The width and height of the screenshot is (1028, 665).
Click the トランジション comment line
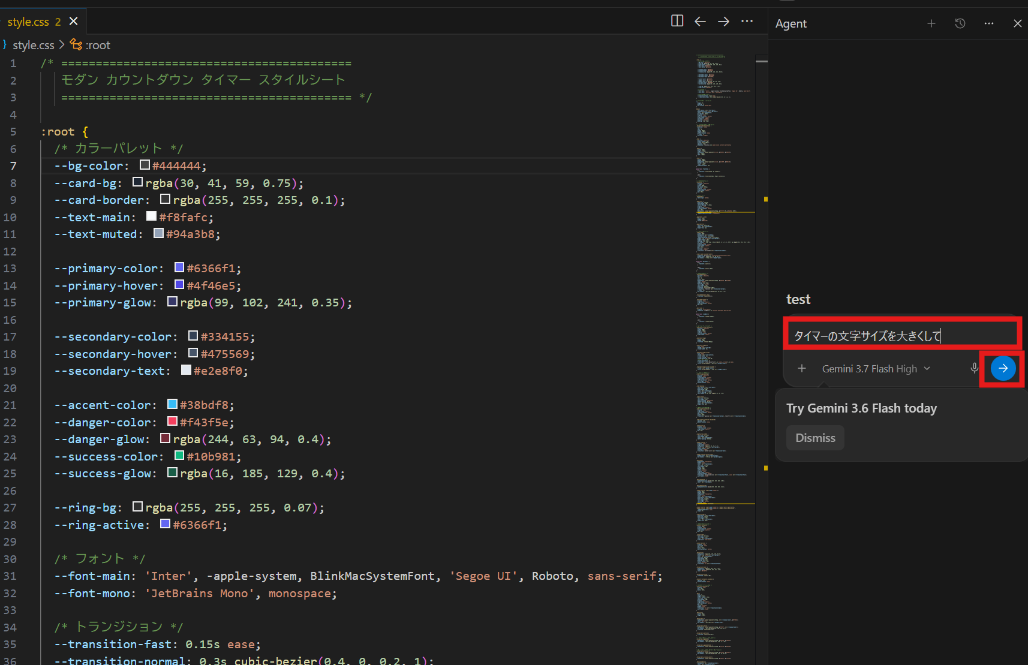click(x=118, y=627)
